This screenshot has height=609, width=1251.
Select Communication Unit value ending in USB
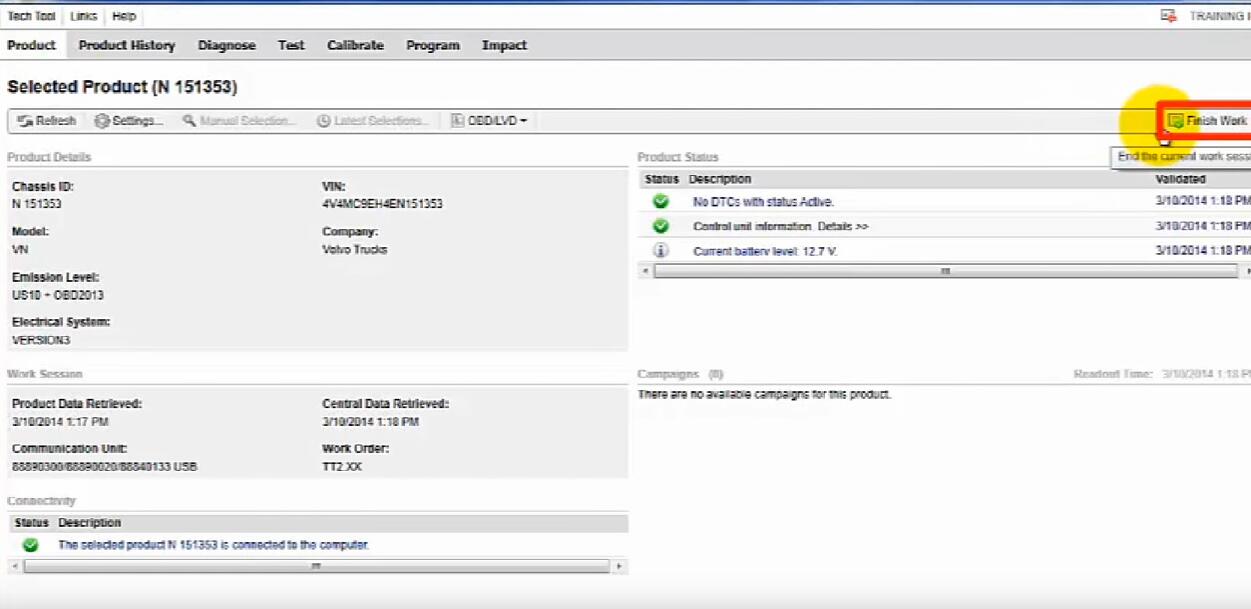click(x=104, y=467)
